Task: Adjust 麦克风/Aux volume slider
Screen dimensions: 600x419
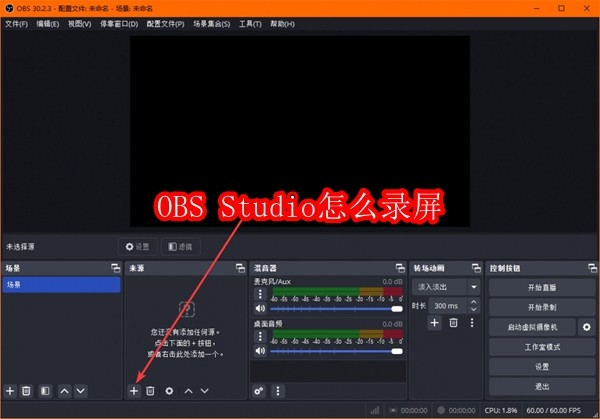Action: (336, 308)
